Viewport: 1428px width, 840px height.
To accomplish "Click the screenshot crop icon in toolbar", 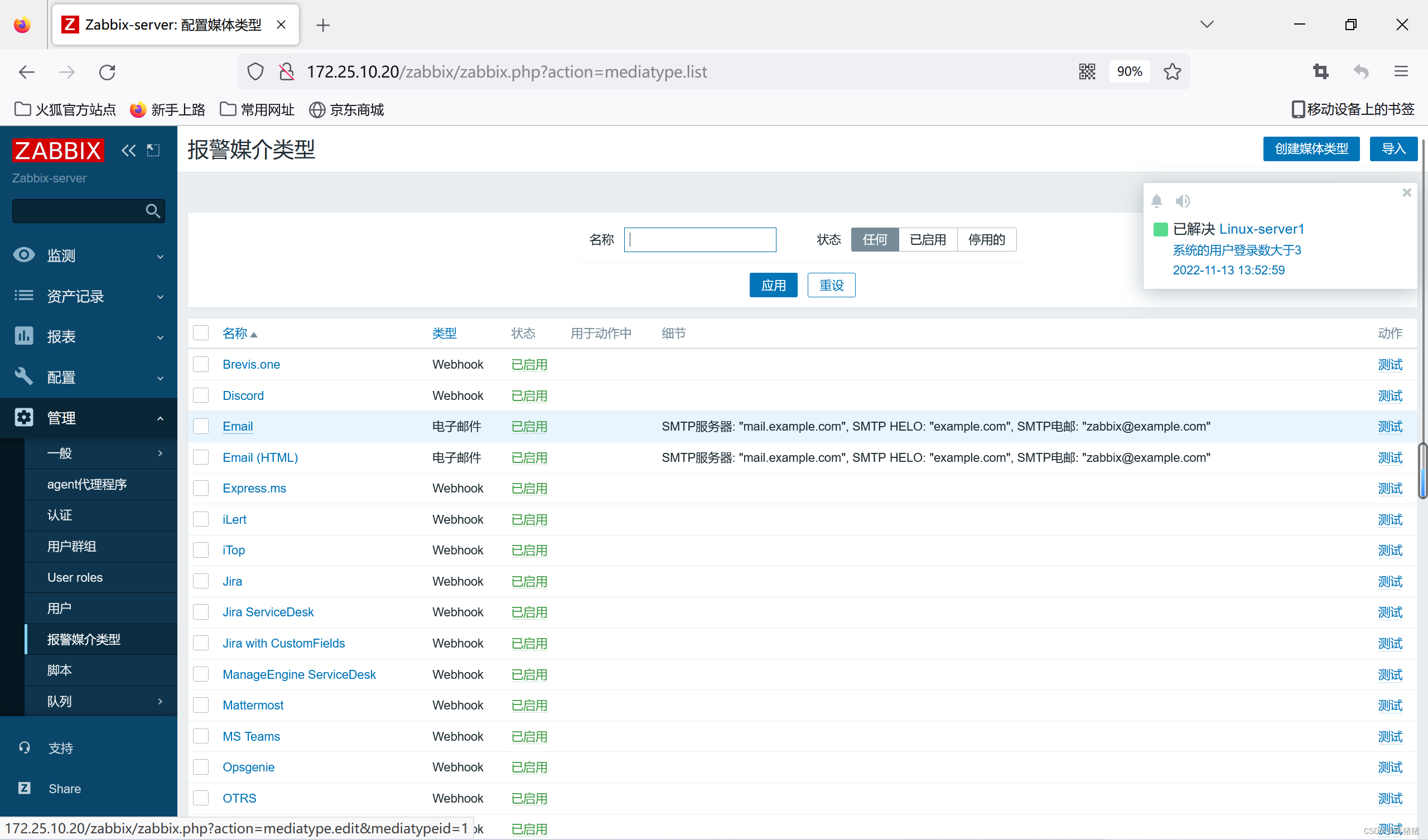I will pyautogui.click(x=1320, y=71).
